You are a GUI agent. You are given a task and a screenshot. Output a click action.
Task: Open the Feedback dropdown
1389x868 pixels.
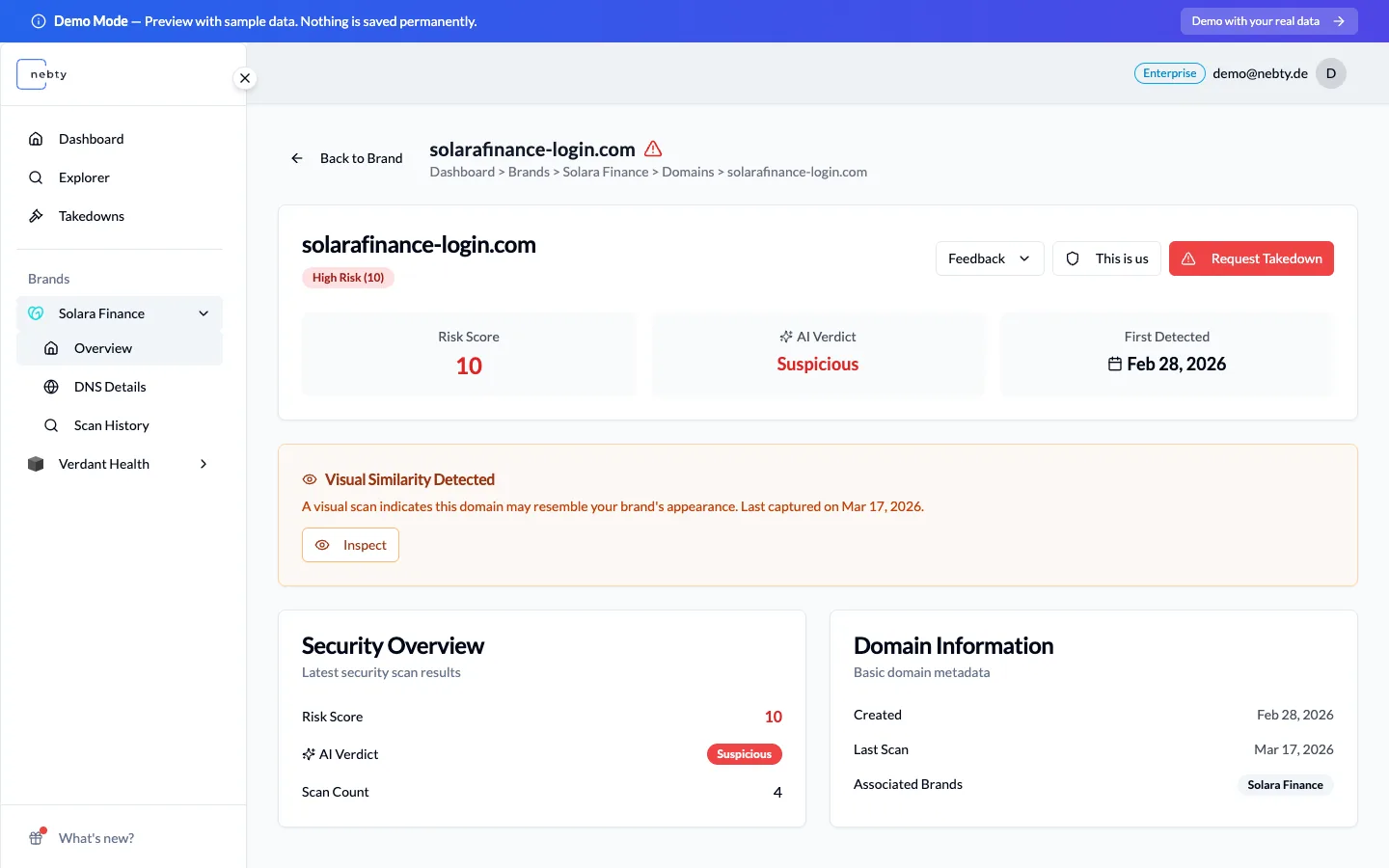point(990,258)
